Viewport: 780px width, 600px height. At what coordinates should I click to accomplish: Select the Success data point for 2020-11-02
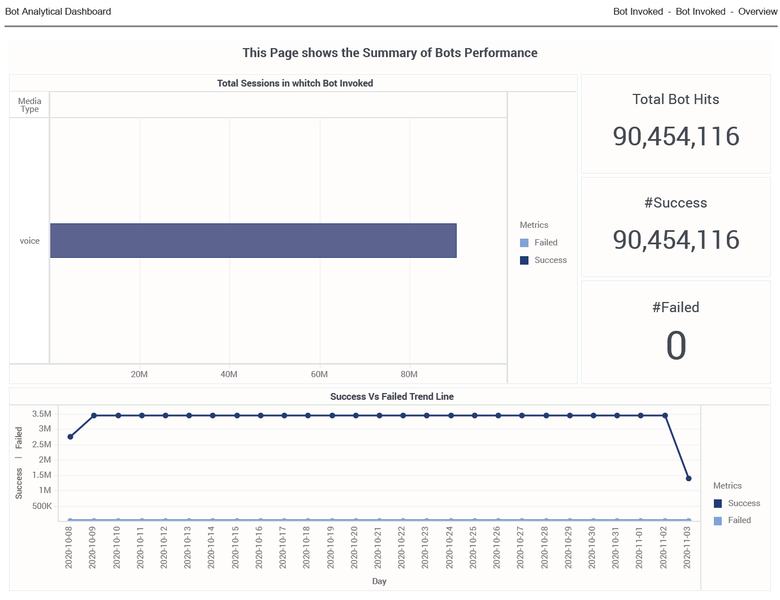click(665, 415)
